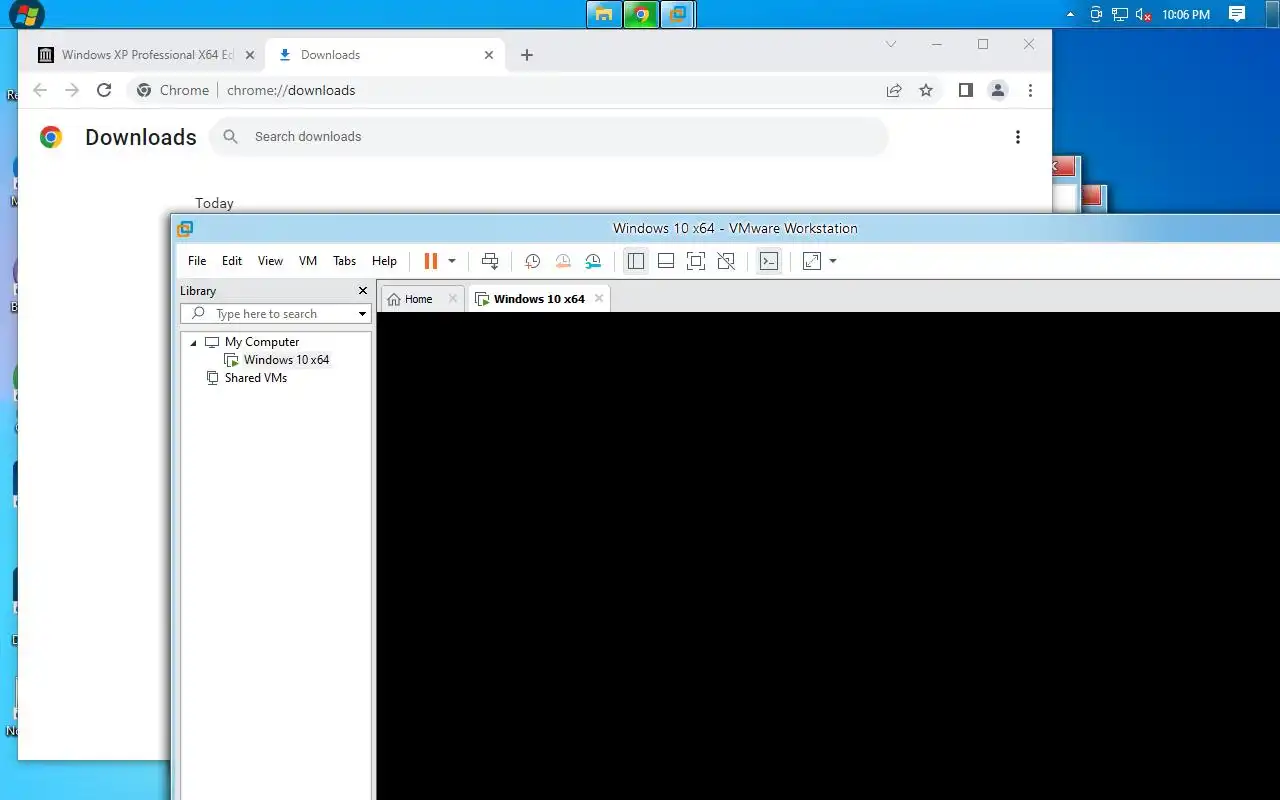Image resolution: width=1280 pixels, height=800 pixels.
Task: Close the Library panel
Action: pos(363,290)
